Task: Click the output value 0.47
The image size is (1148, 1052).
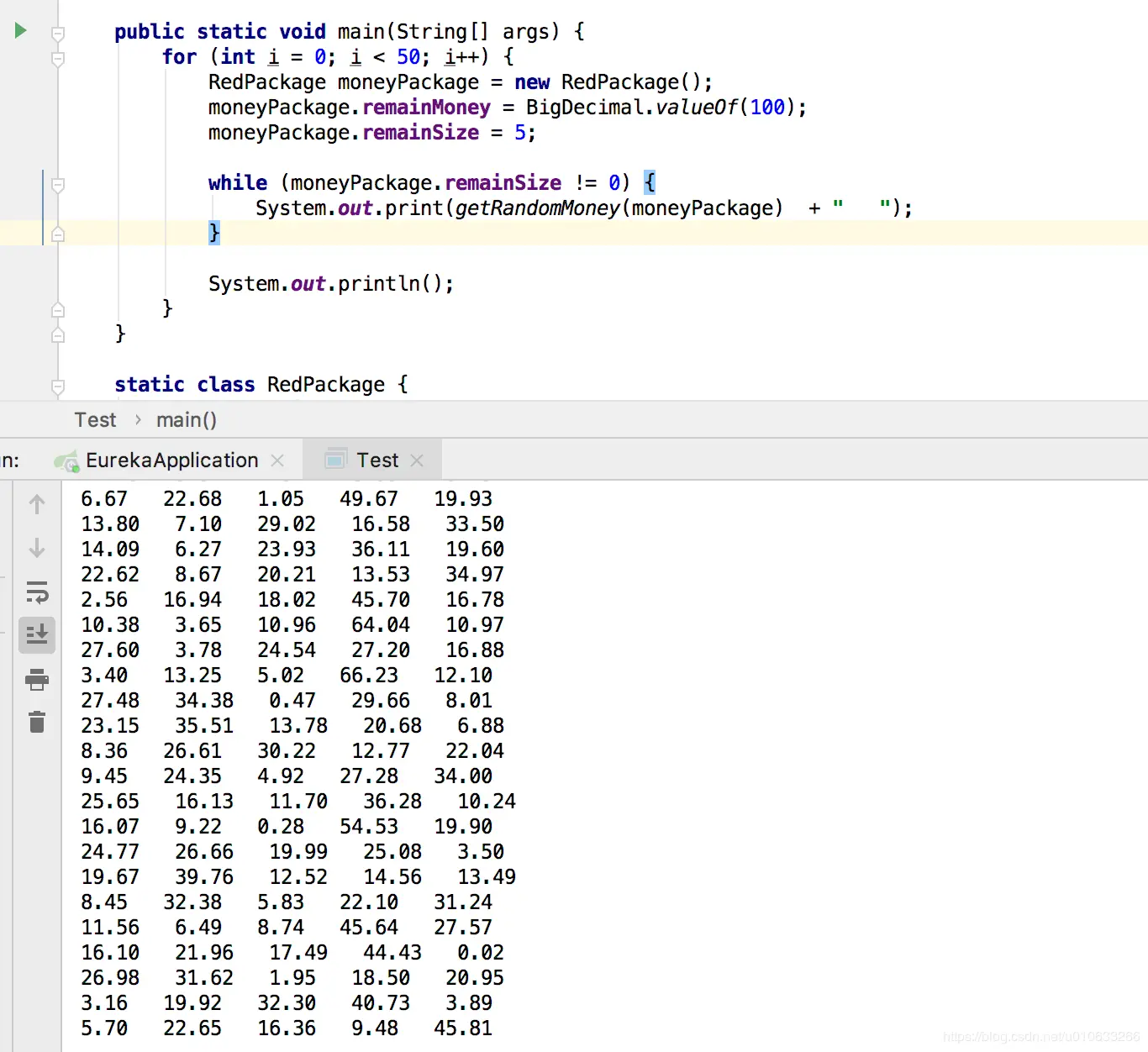Action: [x=292, y=701]
